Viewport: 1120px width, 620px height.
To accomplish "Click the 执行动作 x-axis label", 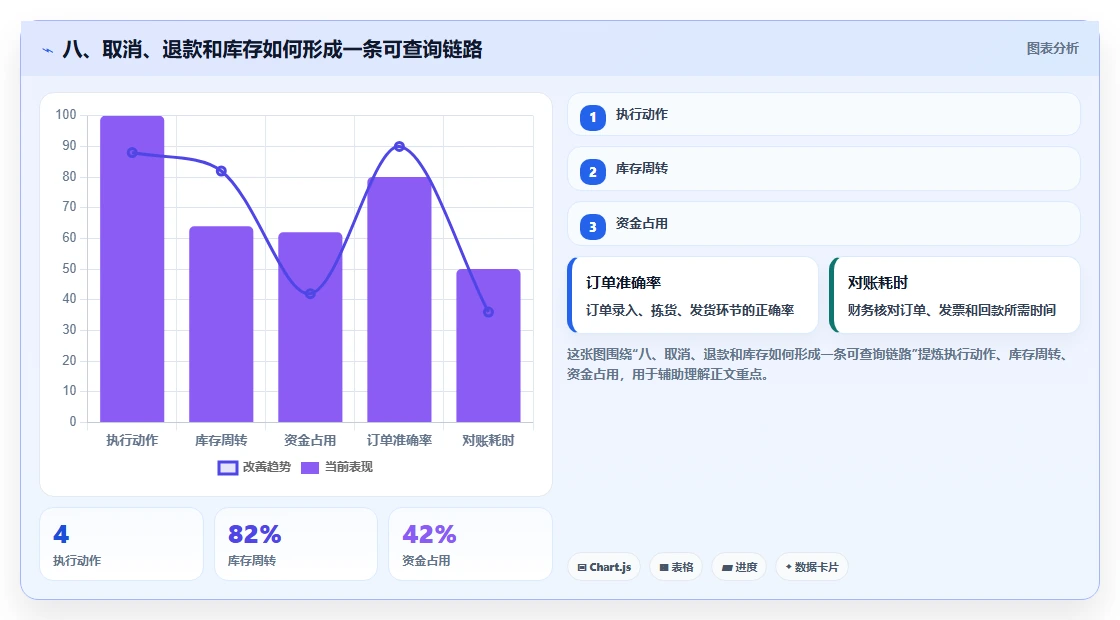I will coord(132,441).
